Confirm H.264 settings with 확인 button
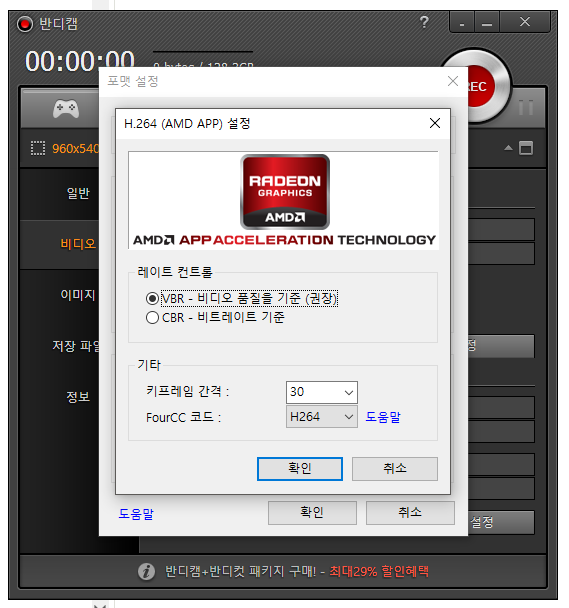Image resolution: width=569 pixels, height=608 pixels. tap(300, 469)
